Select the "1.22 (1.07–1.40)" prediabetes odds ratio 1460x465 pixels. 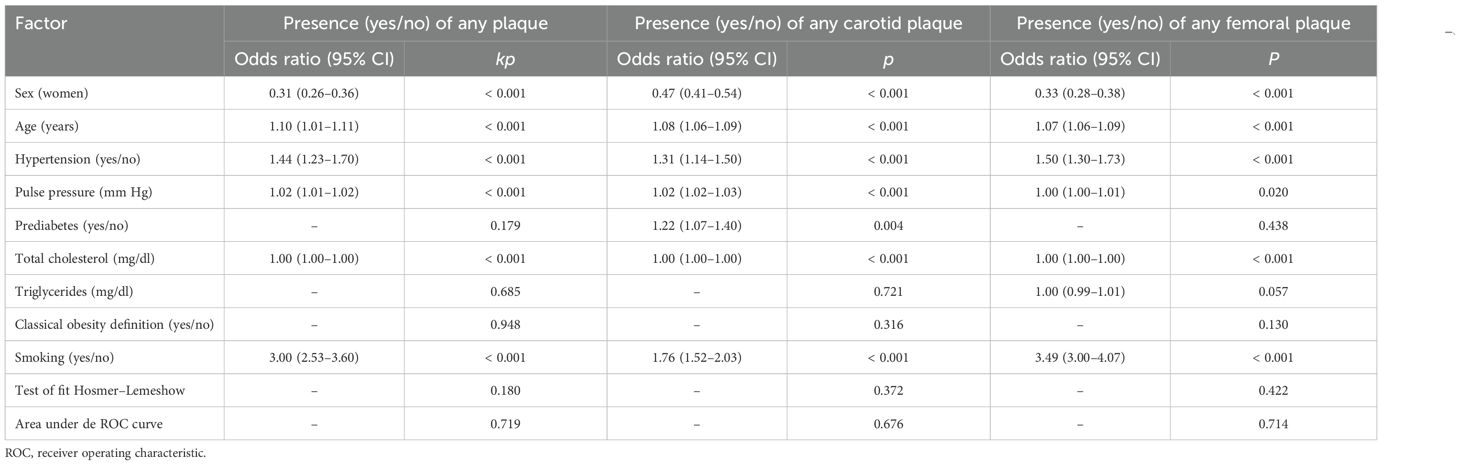[x=696, y=225]
